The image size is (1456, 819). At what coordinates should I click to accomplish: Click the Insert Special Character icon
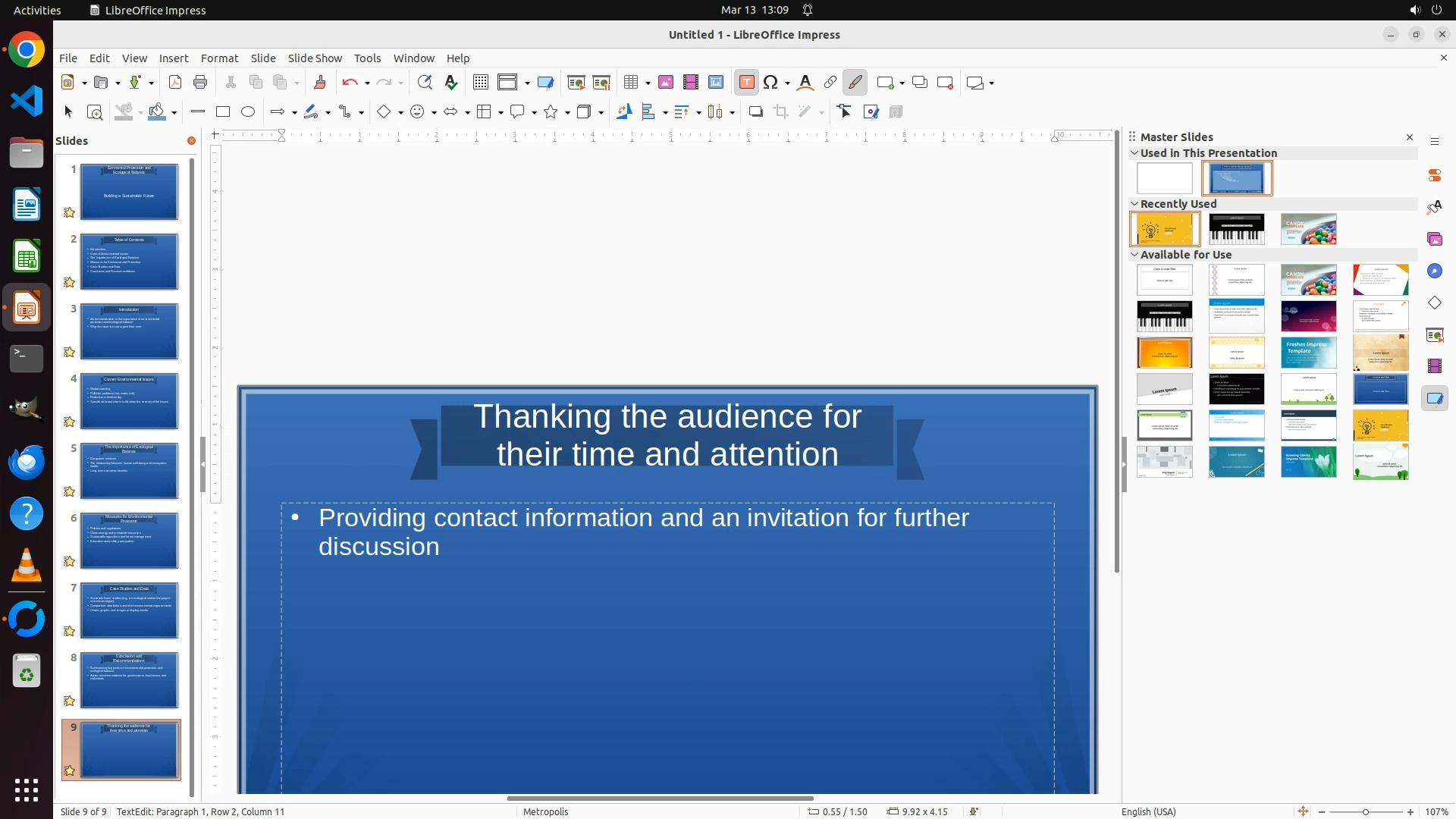[x=771, y=83]
